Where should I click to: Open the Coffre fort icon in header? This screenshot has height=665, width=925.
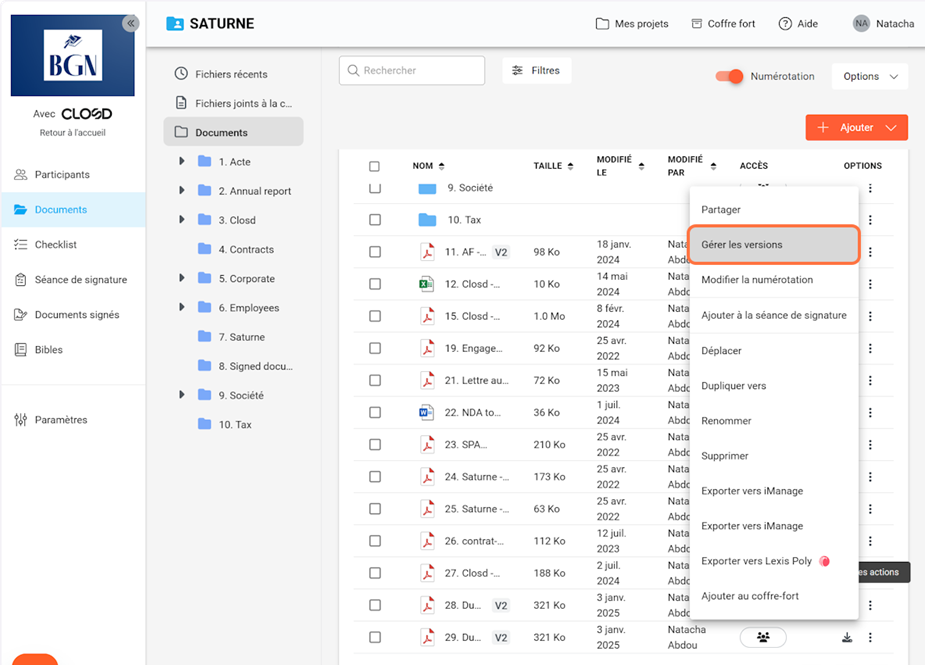pos(694,24)
